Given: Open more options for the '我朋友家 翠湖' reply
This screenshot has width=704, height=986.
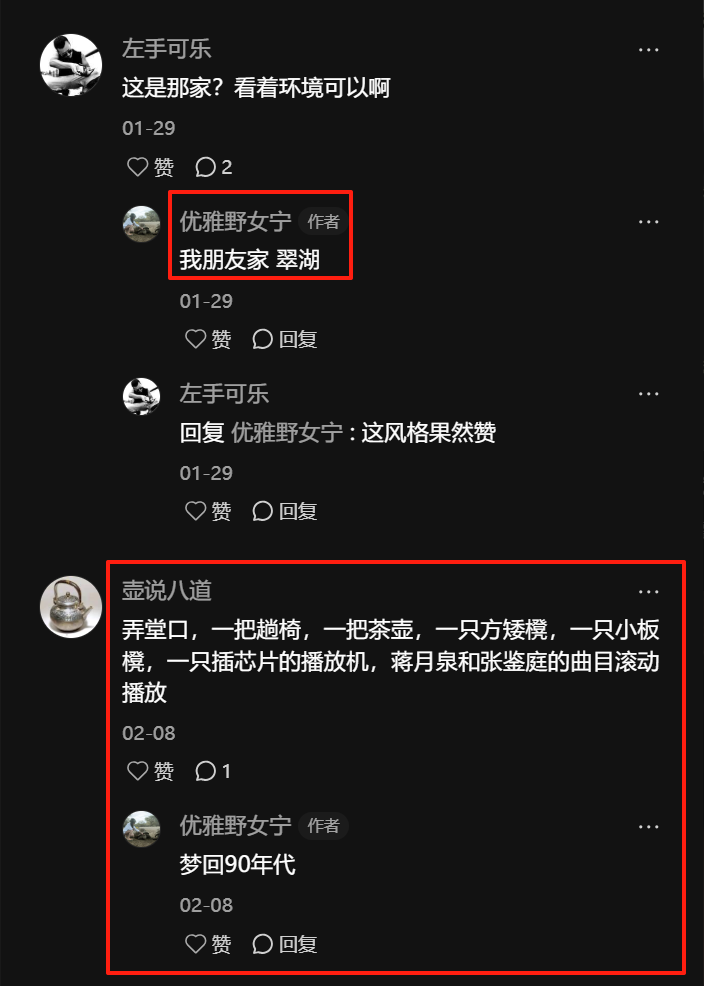Looking at the screenshot, I should coord(648,222).
